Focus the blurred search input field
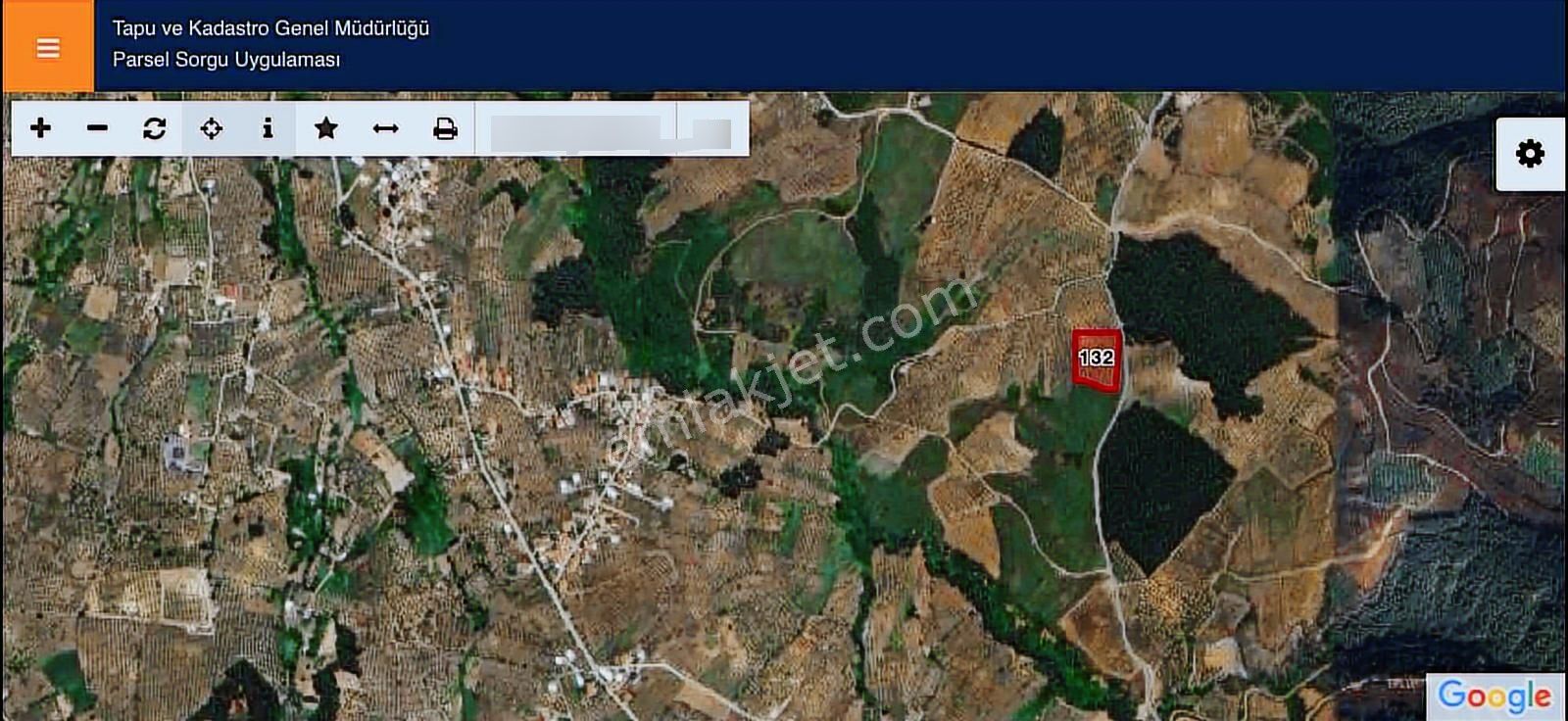 pyautogui.click(x=576, y=132)
